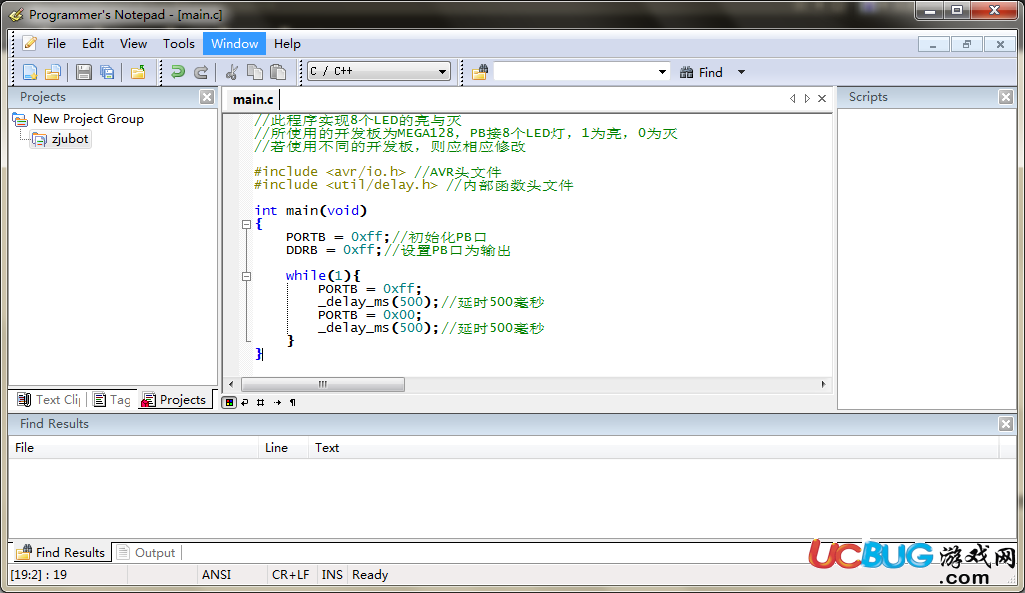The image size is (1025, 593).
Task: Click the INS insert mode indicator
Action: point(332,575)
